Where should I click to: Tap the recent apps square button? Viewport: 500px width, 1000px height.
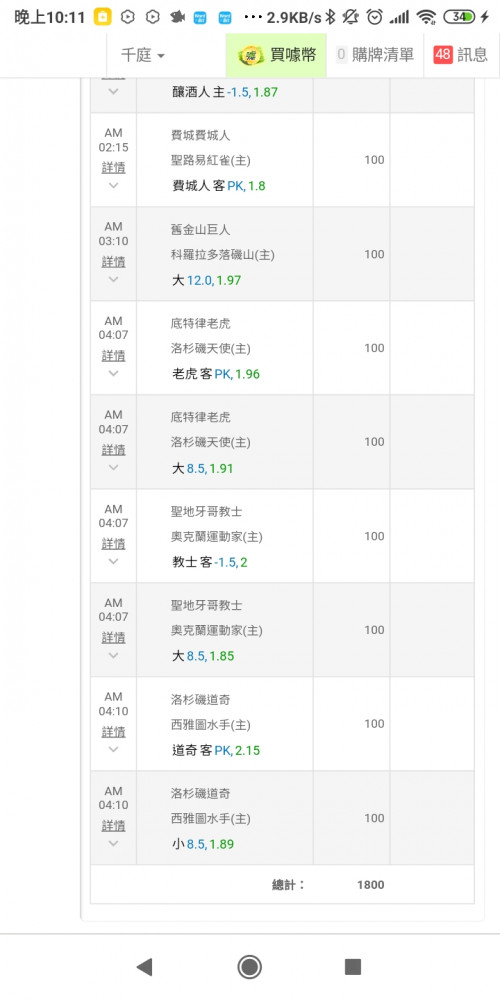coord(353,967)
